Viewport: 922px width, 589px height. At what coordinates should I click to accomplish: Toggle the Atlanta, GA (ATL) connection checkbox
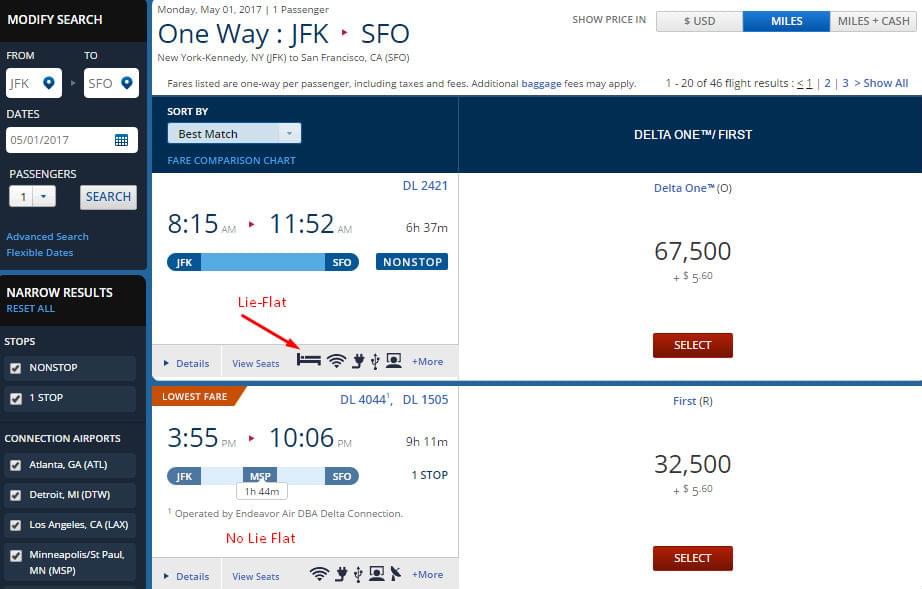(x=16, y=465)
